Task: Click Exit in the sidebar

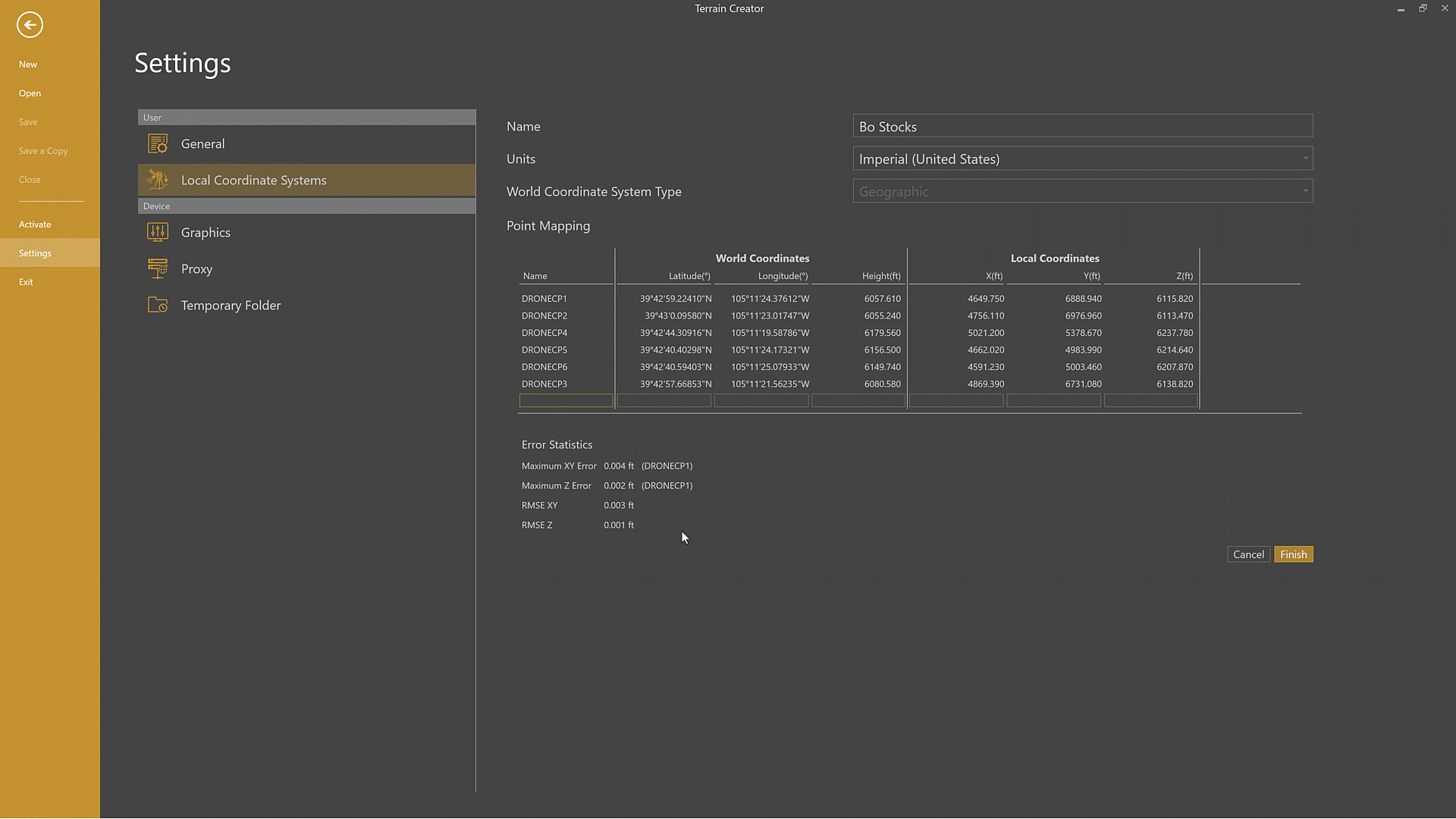Action: pos(26,282)
